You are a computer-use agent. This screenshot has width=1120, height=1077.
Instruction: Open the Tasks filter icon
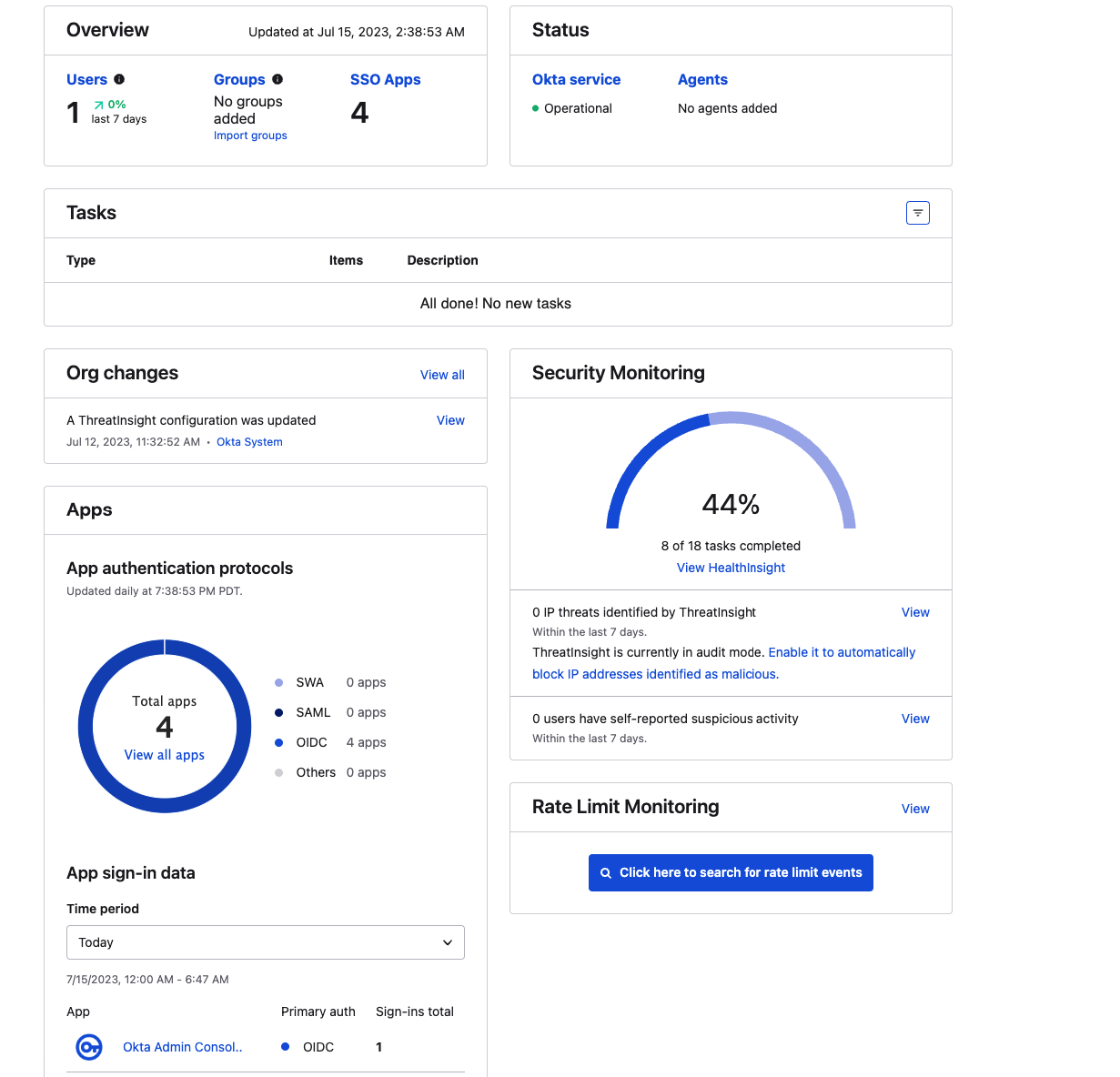point(918,213)
